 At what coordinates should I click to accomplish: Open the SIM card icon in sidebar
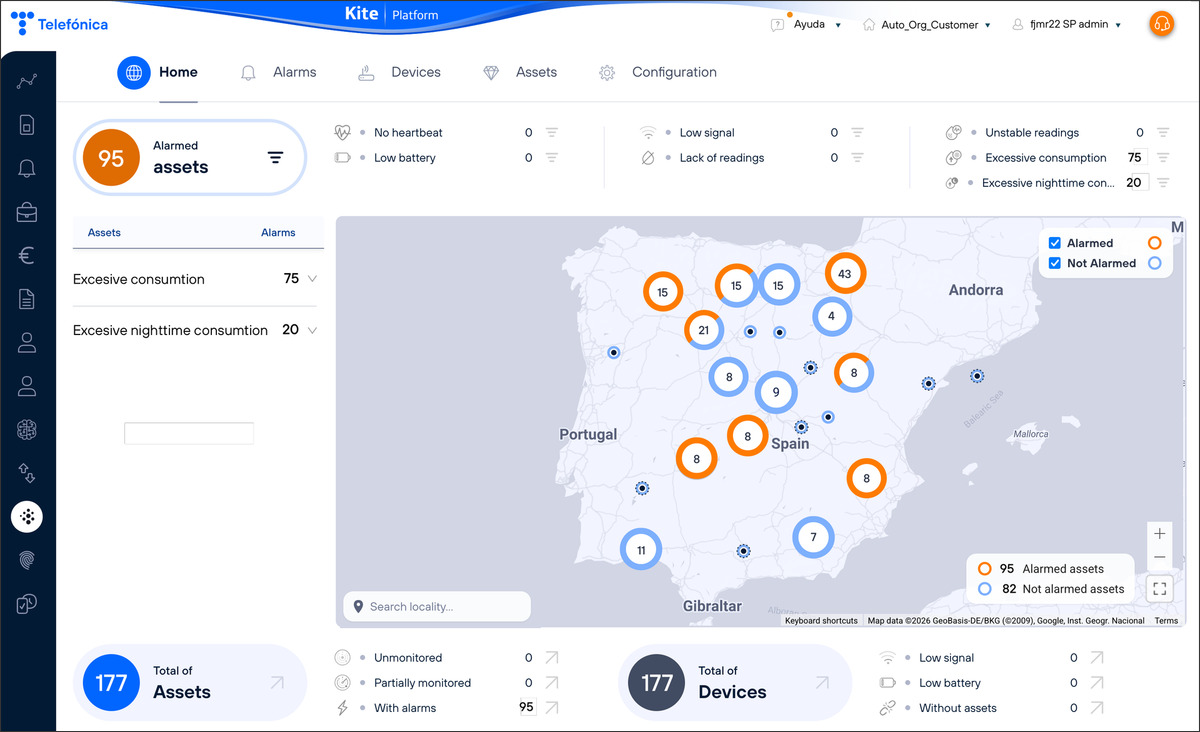[27, 124]
